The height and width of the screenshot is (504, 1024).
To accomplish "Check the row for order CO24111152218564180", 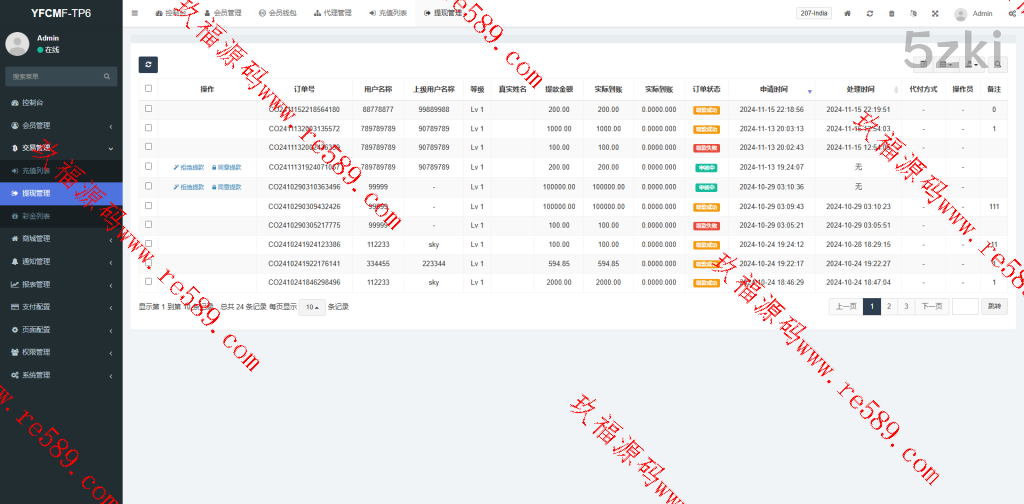I will click(x=149, y=109).
